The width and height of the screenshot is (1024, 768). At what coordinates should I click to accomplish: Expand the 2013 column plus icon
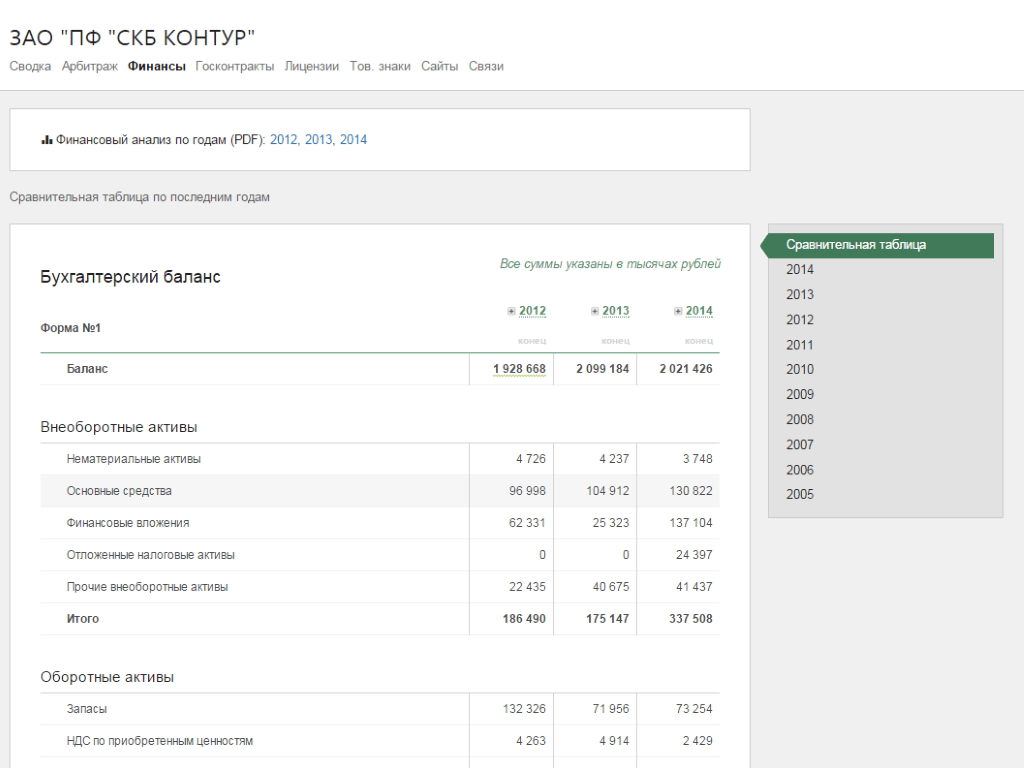[x=595, y=312]
